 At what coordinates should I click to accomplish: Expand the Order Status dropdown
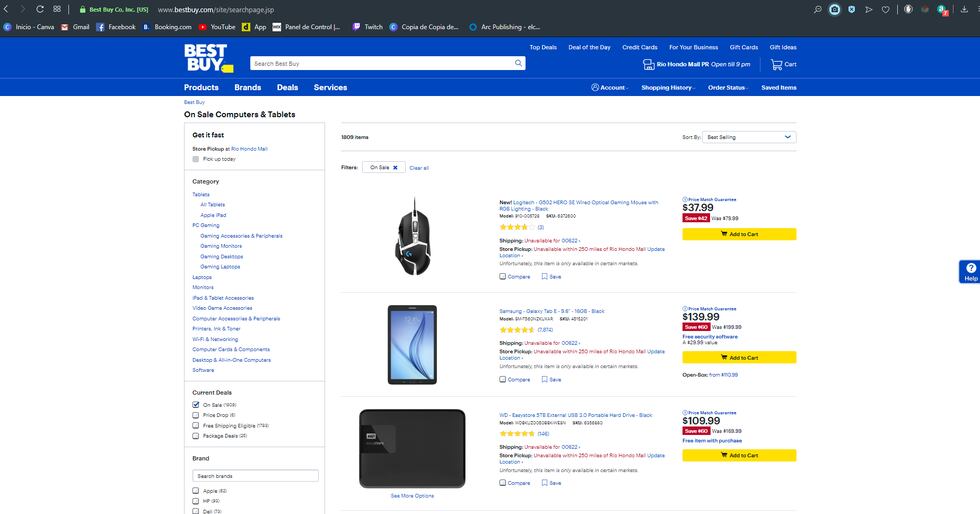coord(728,88)
